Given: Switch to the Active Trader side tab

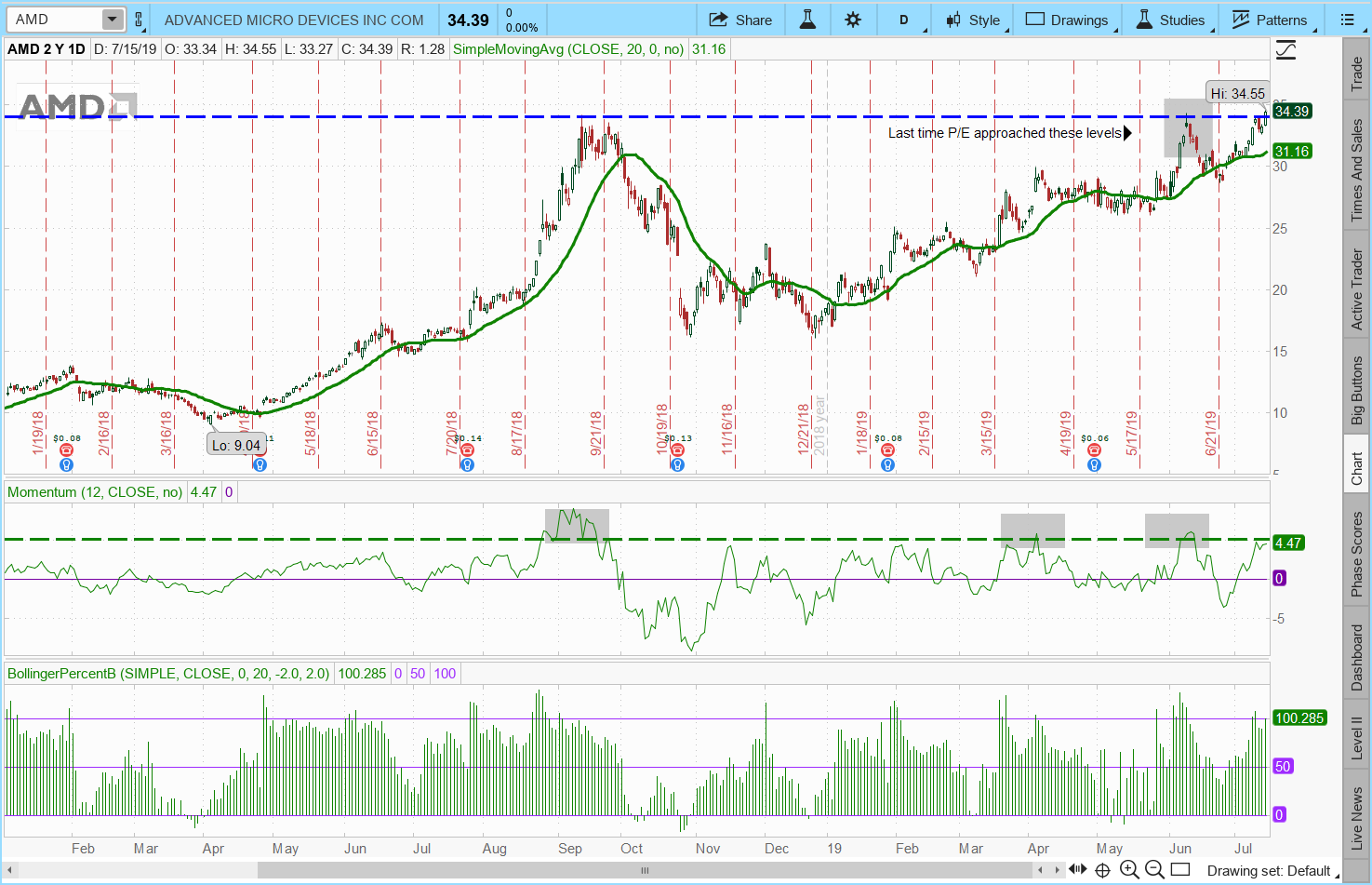Looking at the screenshot, I should (1357, 288).
